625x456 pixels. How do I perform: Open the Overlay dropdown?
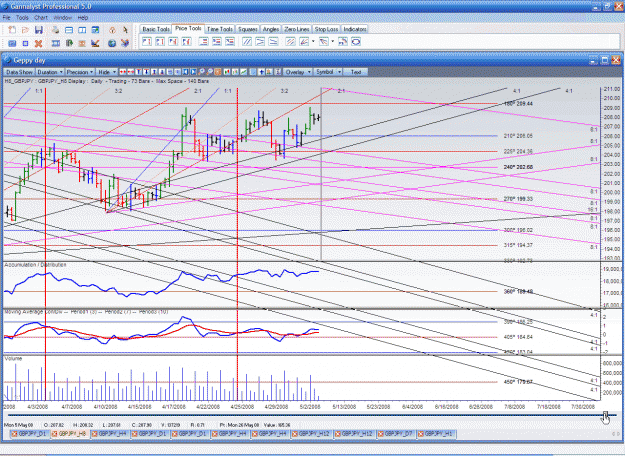[x=298, y=72]
